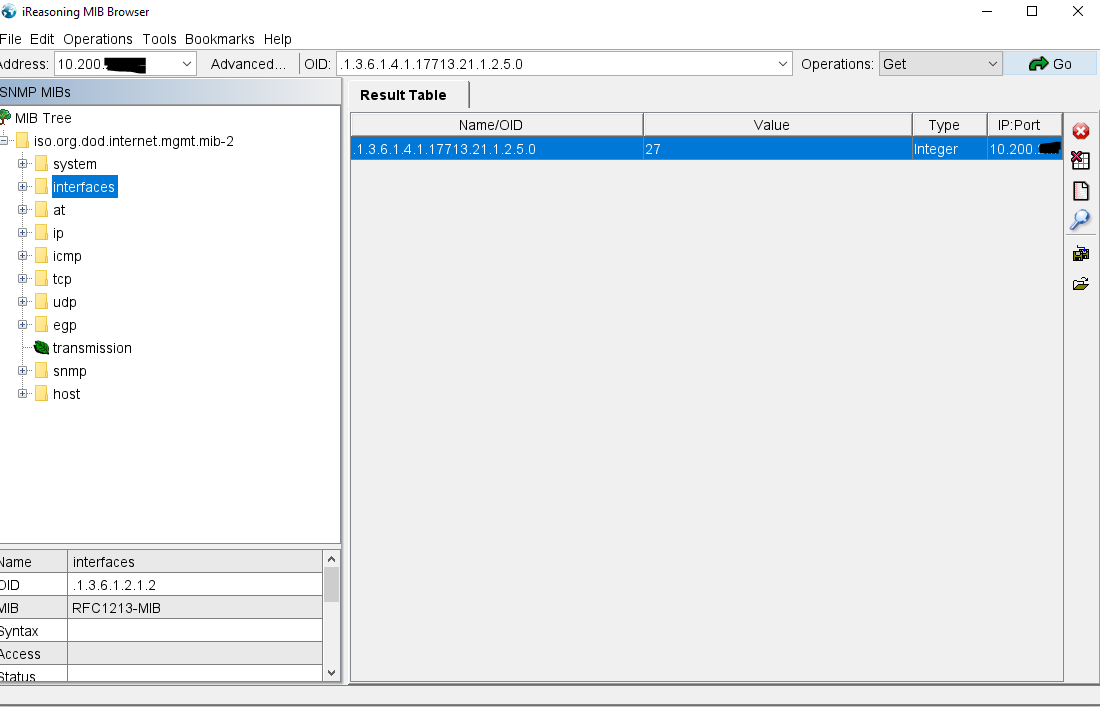Click the Integer type cell
This screenshot has width=1100, height=707.
pyautogui.click(x=949, y=149)
